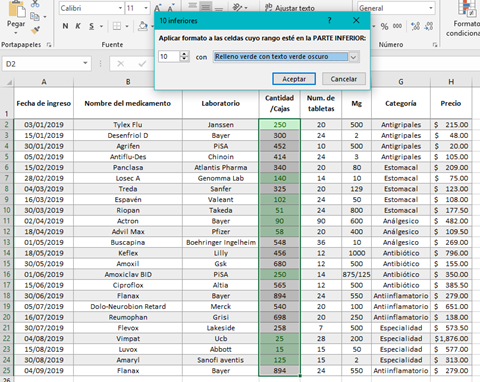Open the Formato condicional menu

(465, 18)
